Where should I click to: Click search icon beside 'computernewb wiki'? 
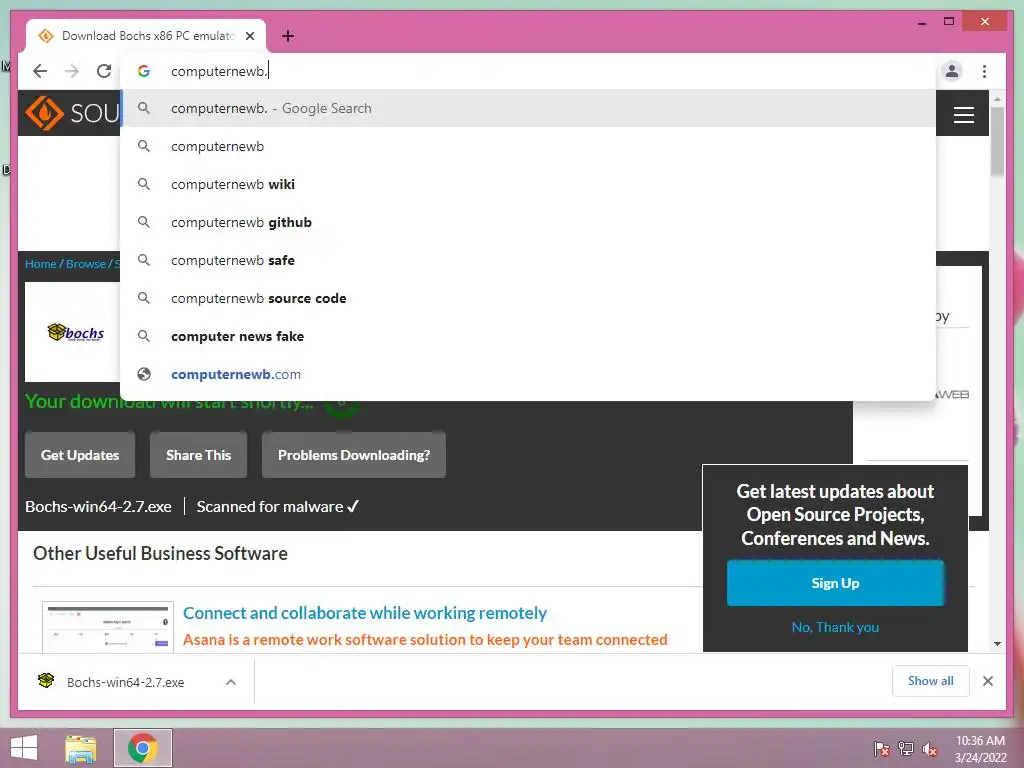click(144, 184)
